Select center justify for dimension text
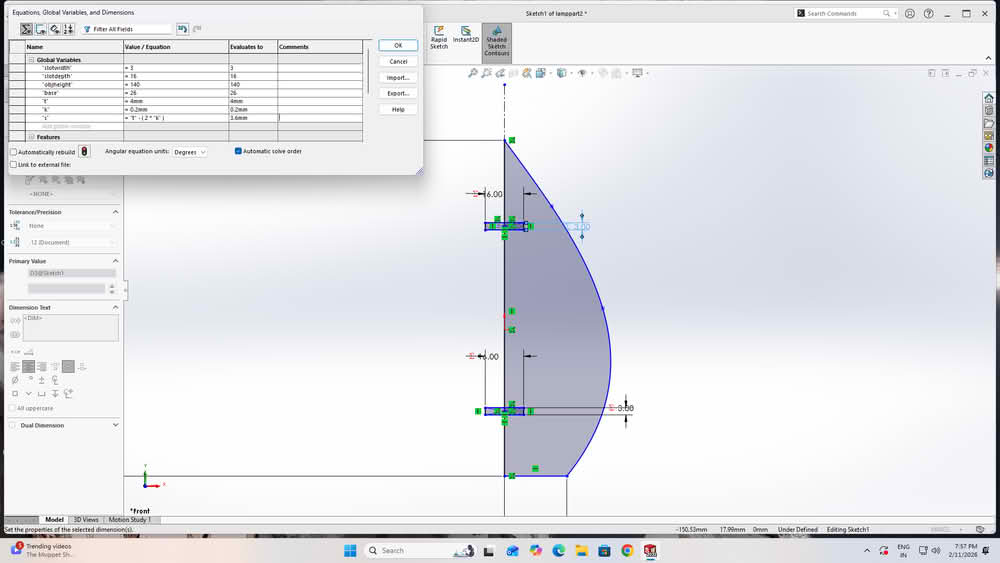 [x=28, y=367]
